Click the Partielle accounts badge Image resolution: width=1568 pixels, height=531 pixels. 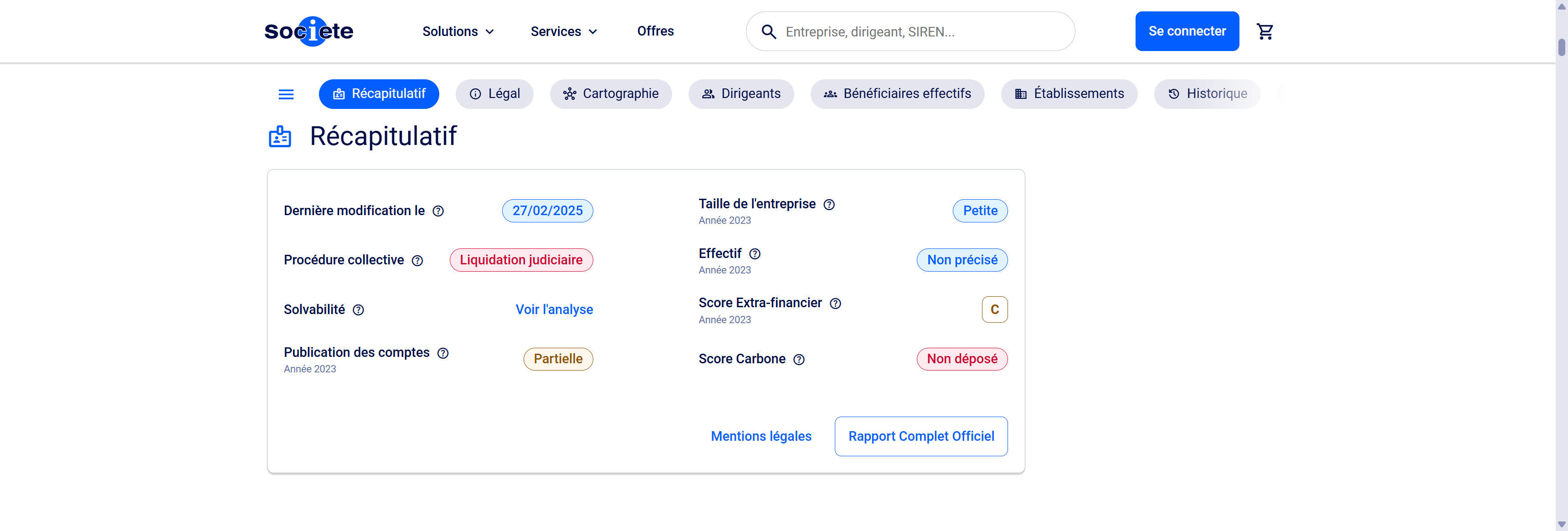(558, 359)
